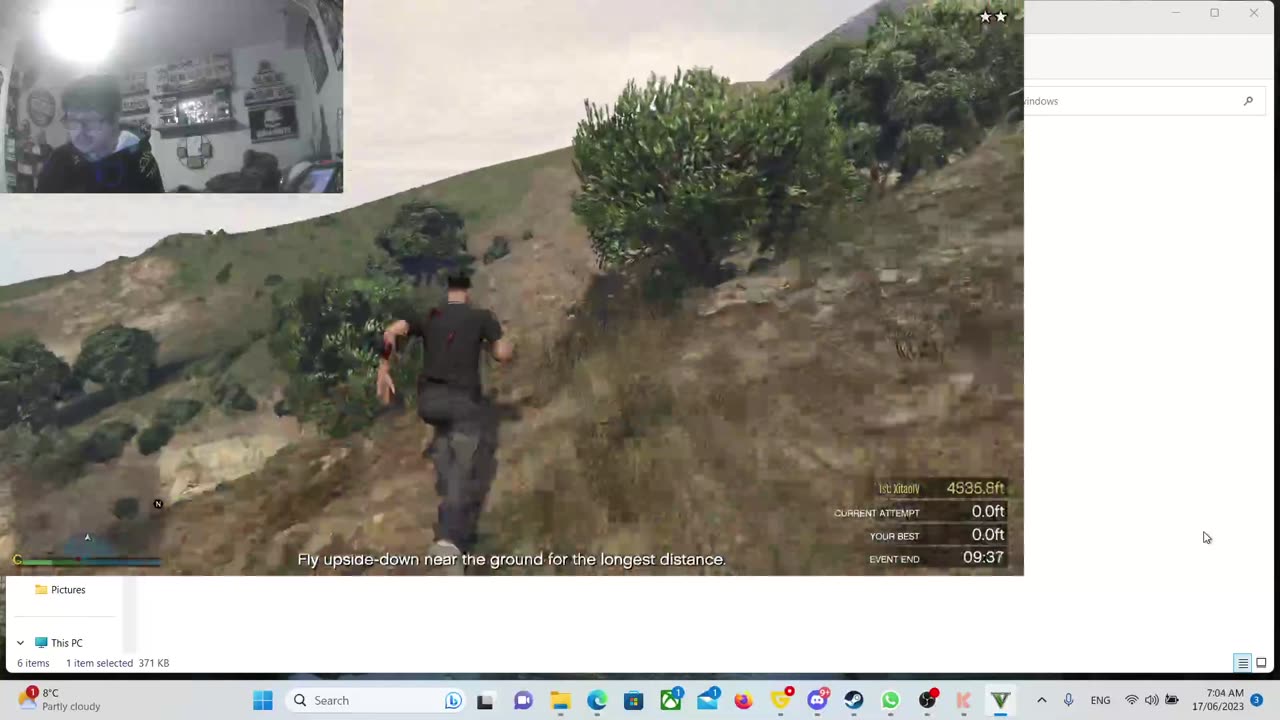
Task: Click the two-star wanted level indicator
Action: [993, 16]
